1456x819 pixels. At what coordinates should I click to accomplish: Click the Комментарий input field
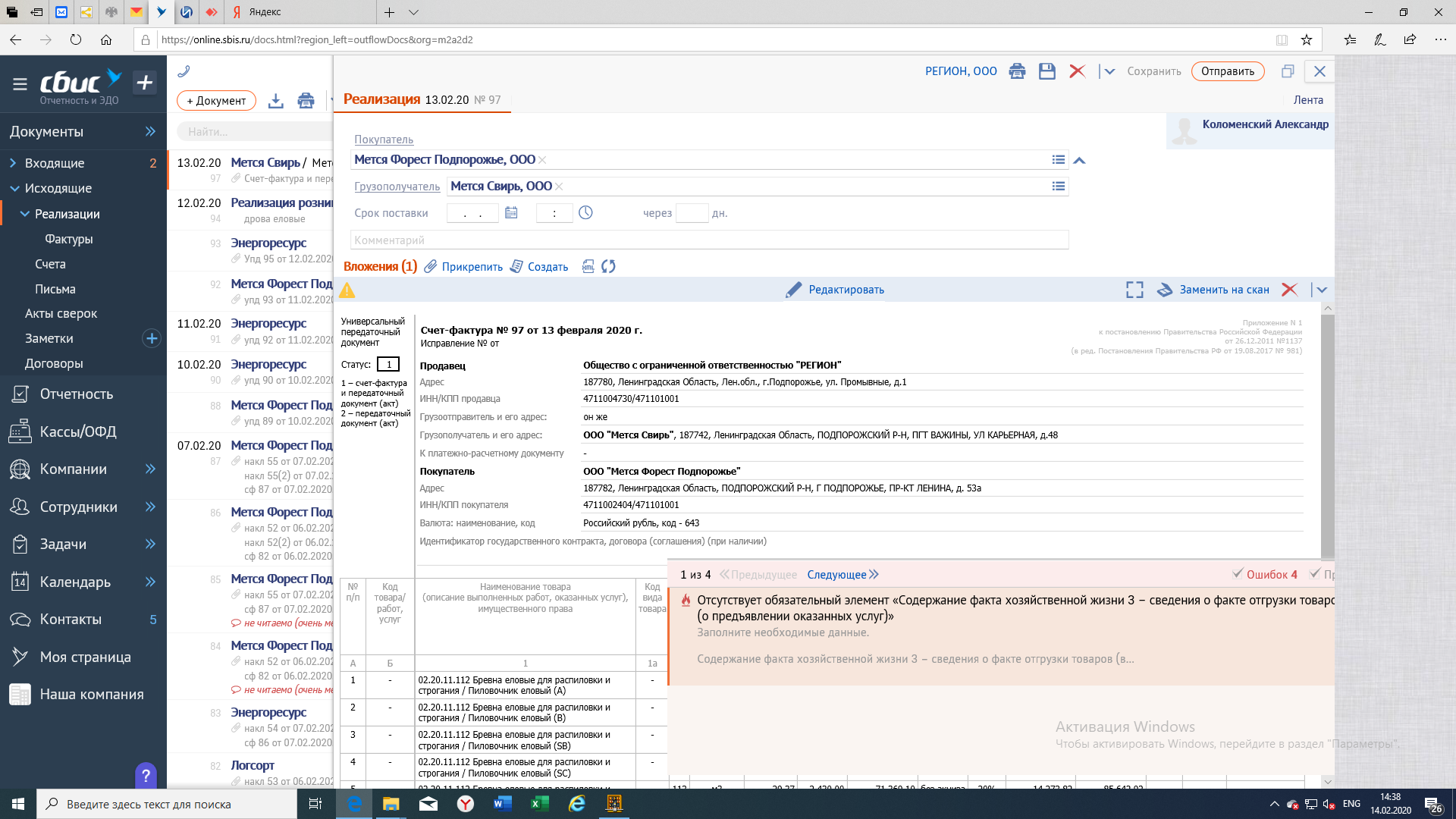pyautogui.click(x=709, y=240)
